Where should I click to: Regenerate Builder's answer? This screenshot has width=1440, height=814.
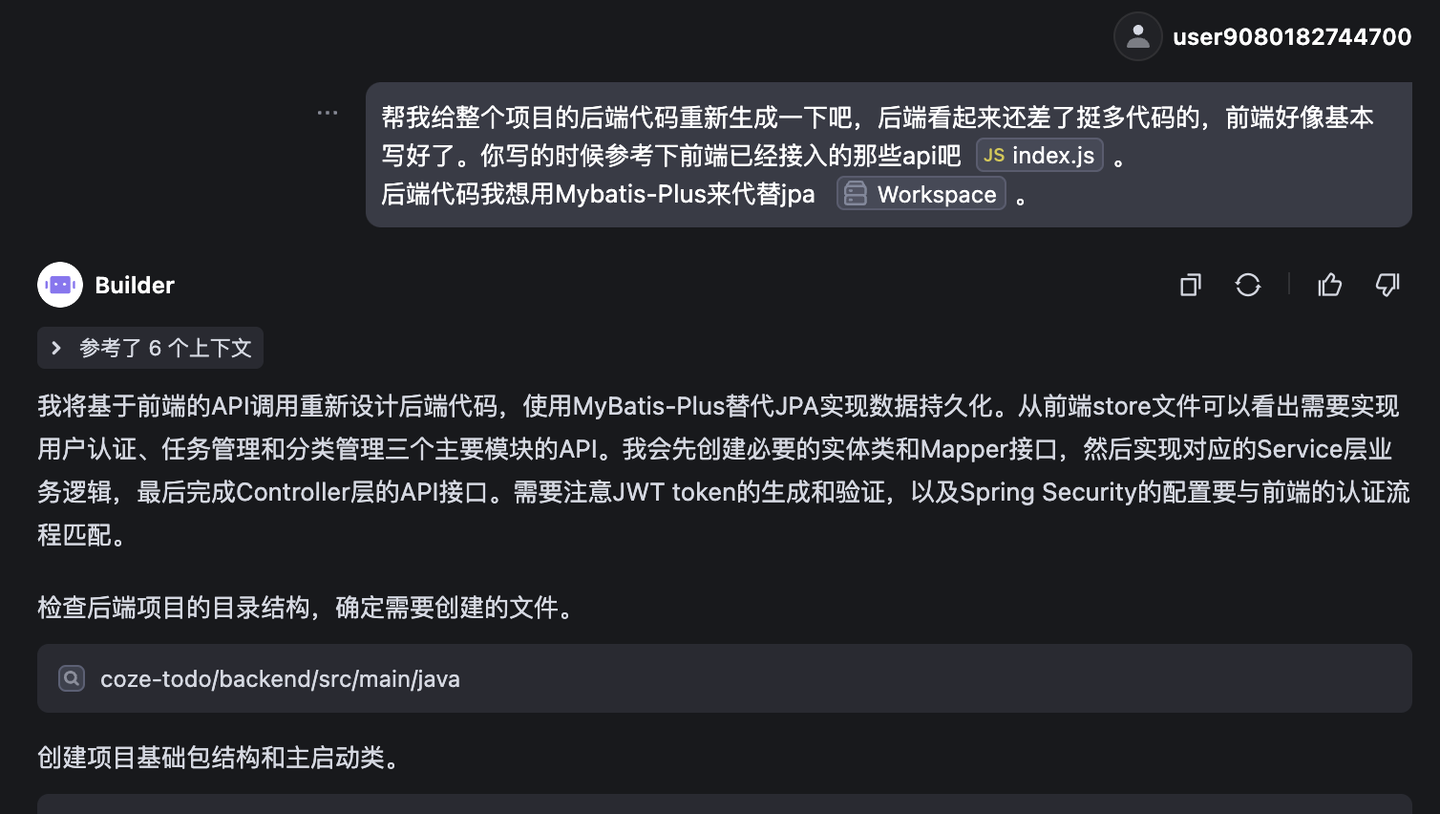coord(1247,285)
